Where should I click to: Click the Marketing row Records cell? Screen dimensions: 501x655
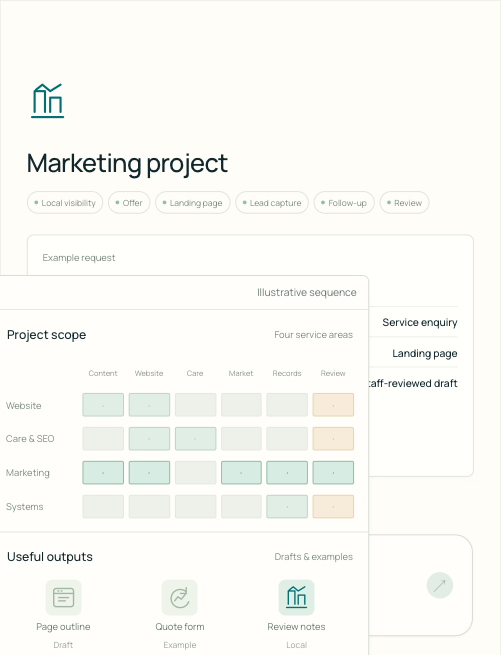pyautogui.click(x=287, y=472)
